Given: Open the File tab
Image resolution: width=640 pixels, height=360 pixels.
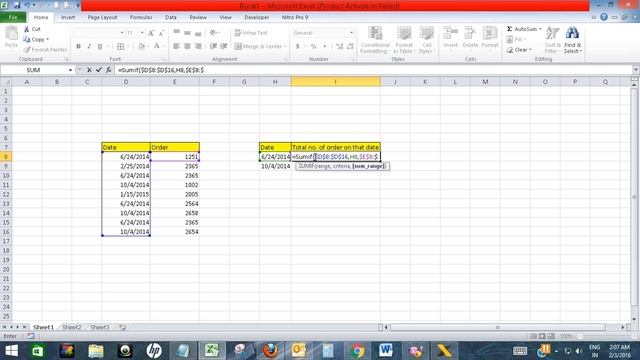Looking at the screenshot, I should (x=13, y=18).
